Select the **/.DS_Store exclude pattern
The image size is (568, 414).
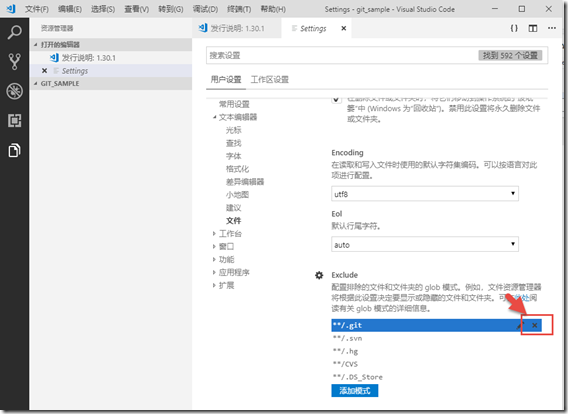(x=437, y=377)
